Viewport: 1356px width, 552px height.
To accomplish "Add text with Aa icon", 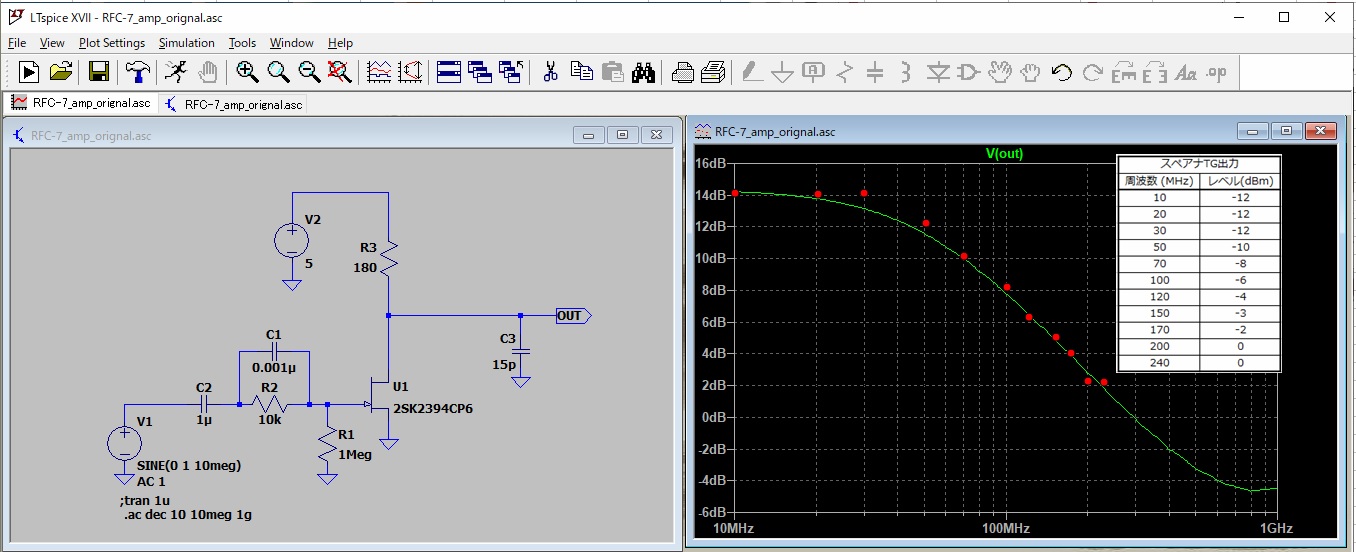I will point(1186,72).
